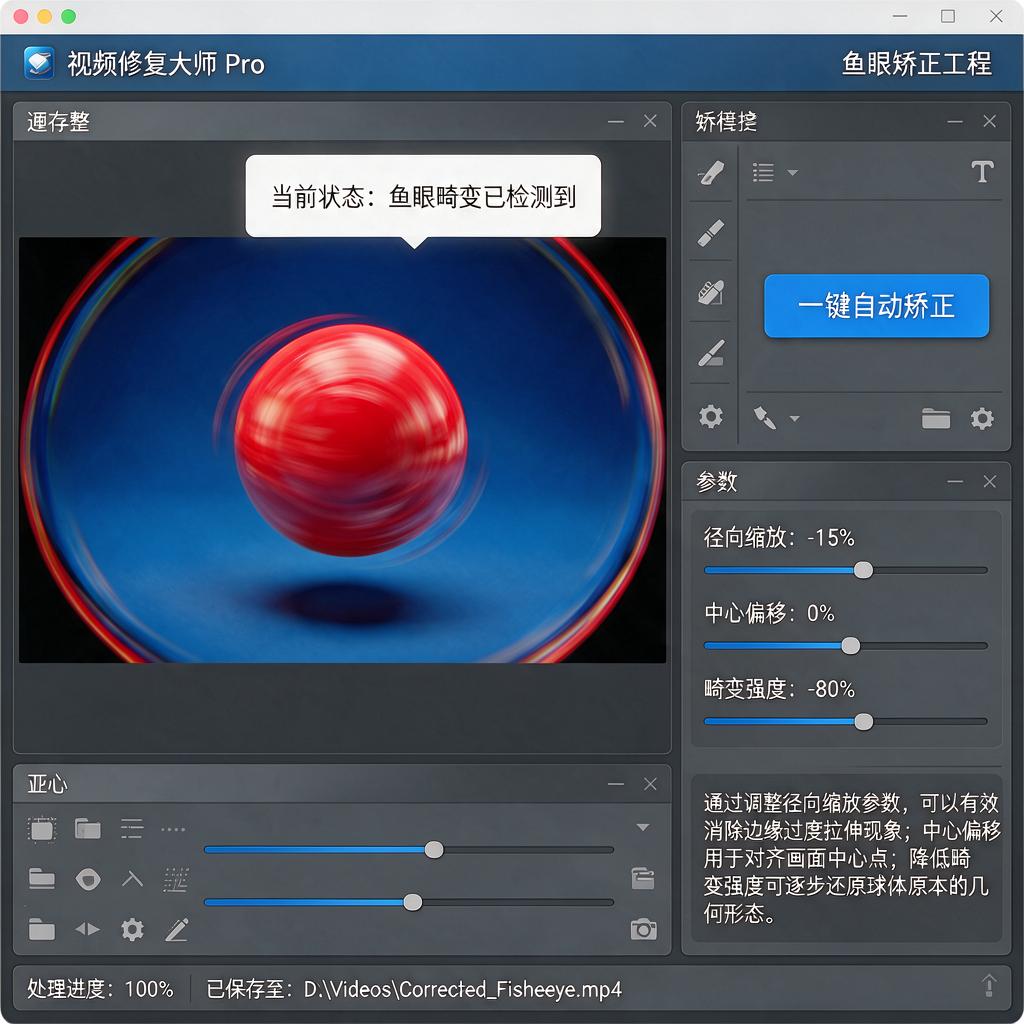Click the 处理进度：100% status text

[x=100, y=989]
